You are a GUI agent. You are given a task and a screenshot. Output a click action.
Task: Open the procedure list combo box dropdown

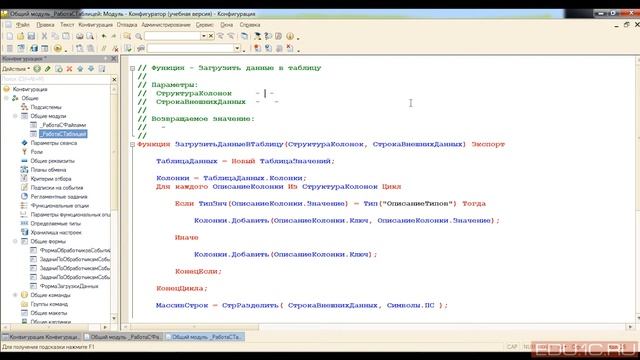pyautogui.click(x=237, y=48)
